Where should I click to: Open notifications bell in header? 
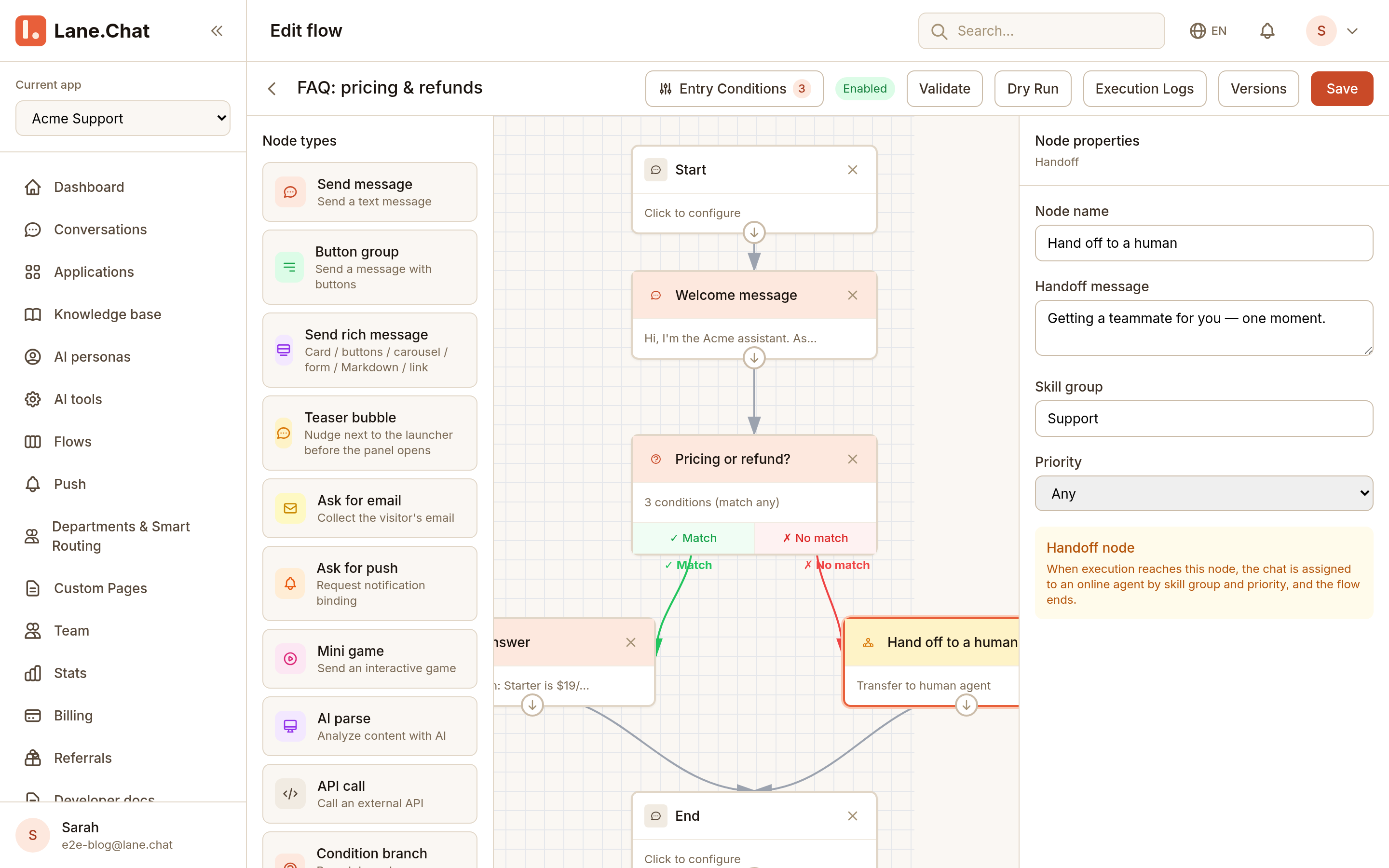pos(1267,31)
